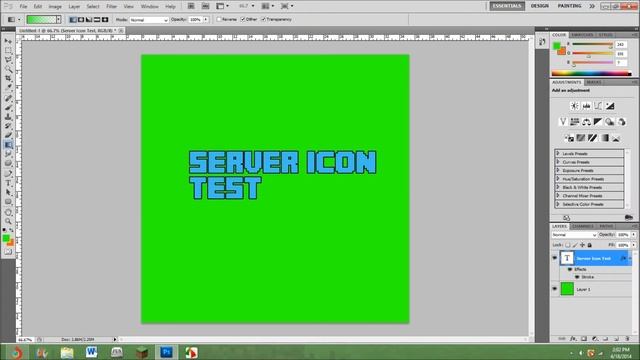Switch to the Painting workspace

pos(569,6)
